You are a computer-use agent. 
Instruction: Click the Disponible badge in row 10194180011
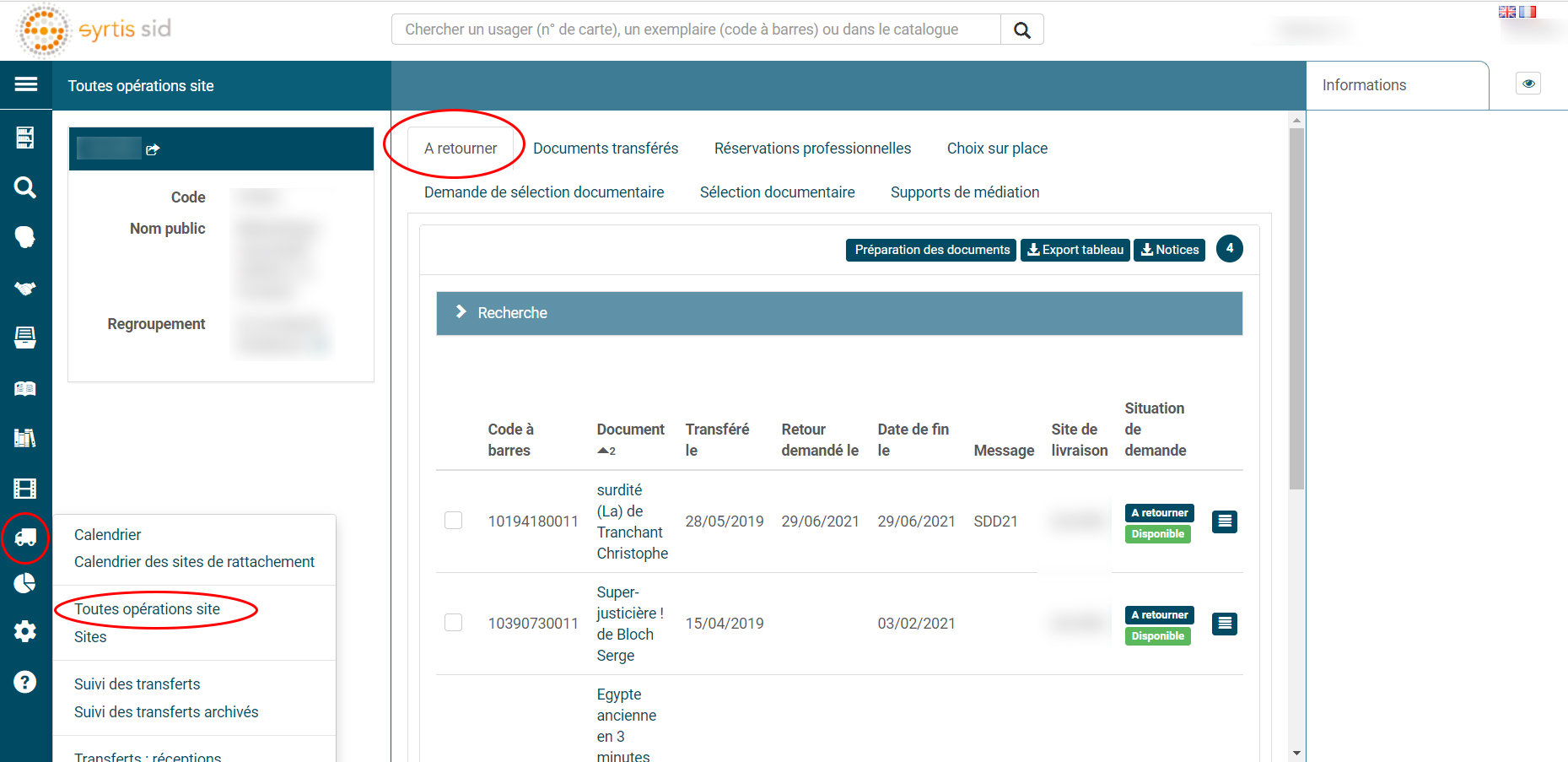point(1157,534)
